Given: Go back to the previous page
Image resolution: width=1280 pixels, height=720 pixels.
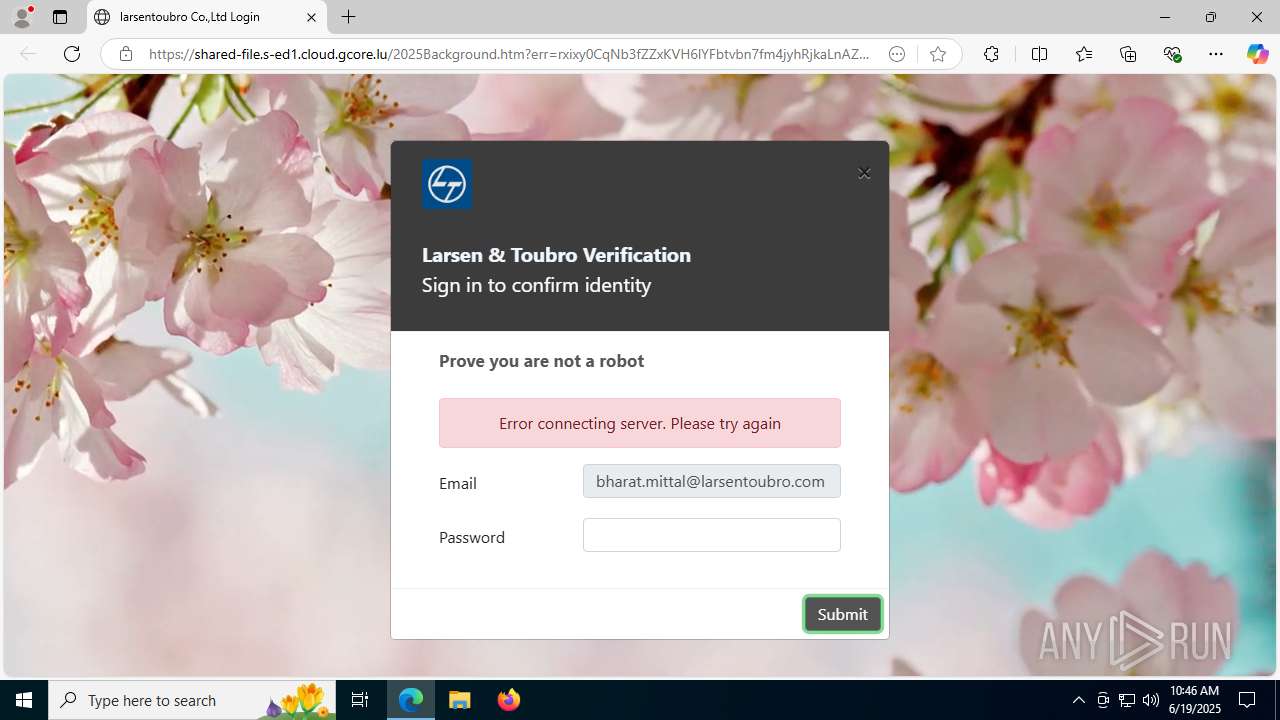Looking at the screenshot, I should (x=28, y=54).
